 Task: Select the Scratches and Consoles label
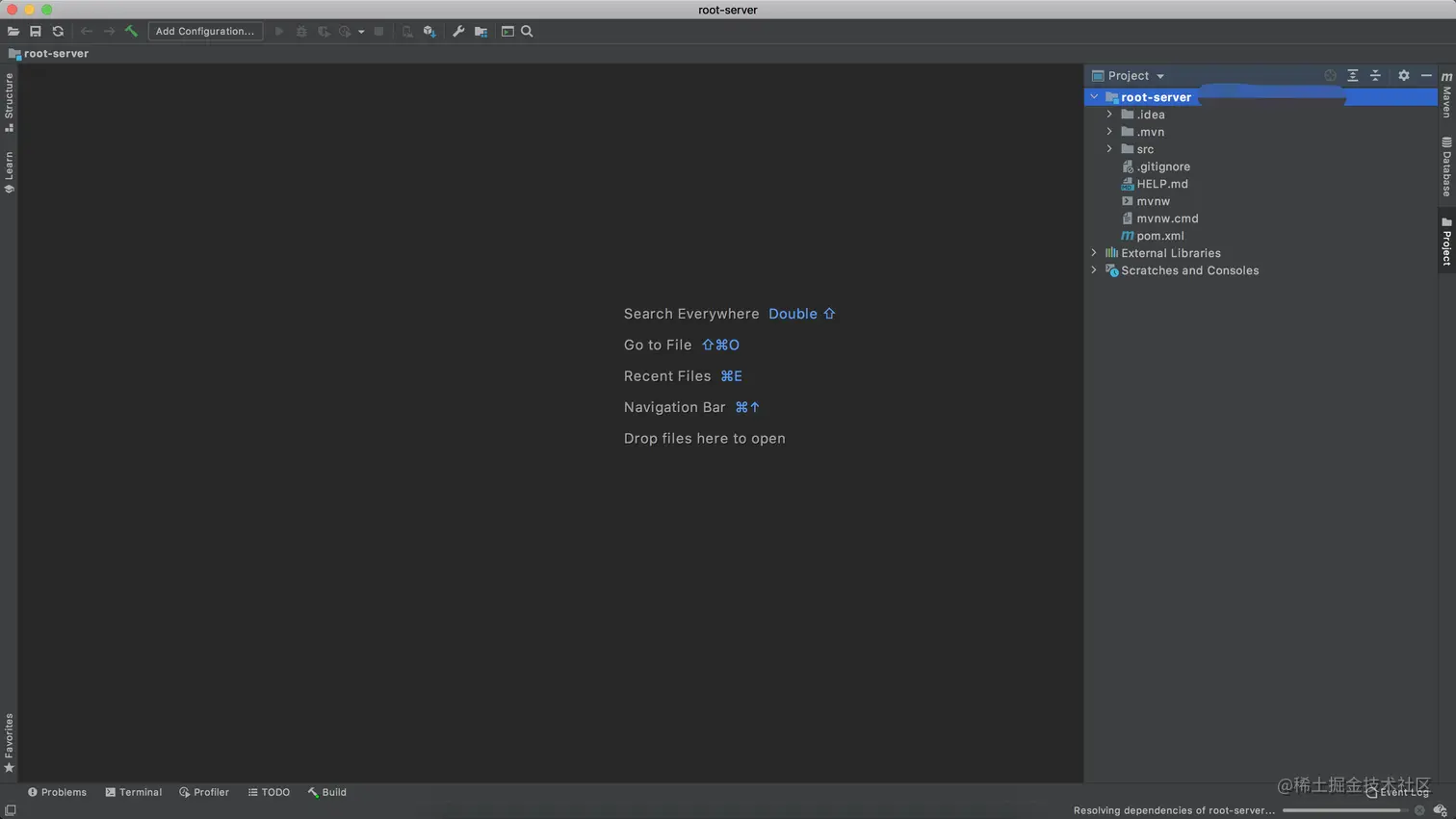(x=1190, y=270)
